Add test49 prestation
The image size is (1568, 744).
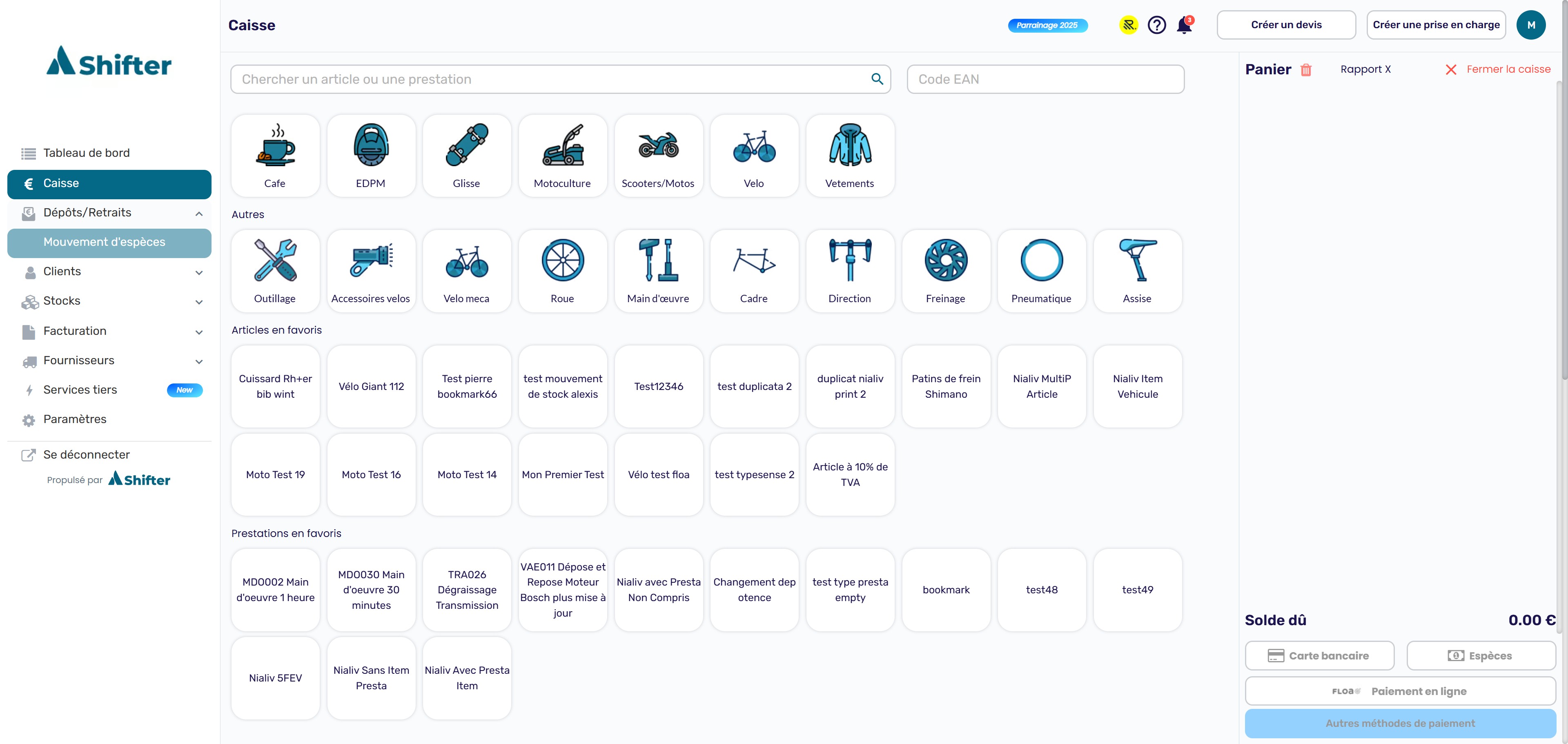pyautogui.click(x=1138, y=590)
